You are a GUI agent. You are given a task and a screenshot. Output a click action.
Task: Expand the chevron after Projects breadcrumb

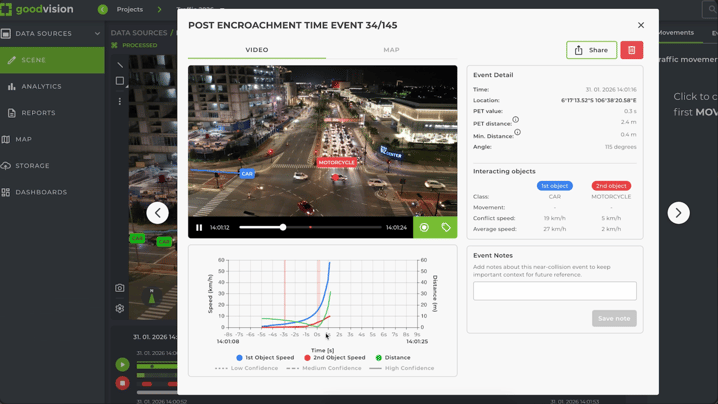[x=159, y=9]
